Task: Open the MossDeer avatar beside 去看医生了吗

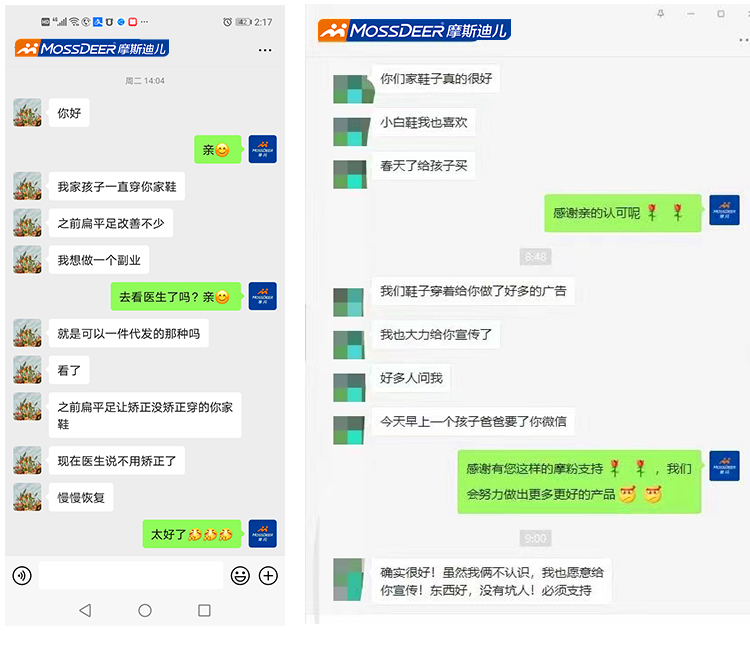Action: pos(263,296)
